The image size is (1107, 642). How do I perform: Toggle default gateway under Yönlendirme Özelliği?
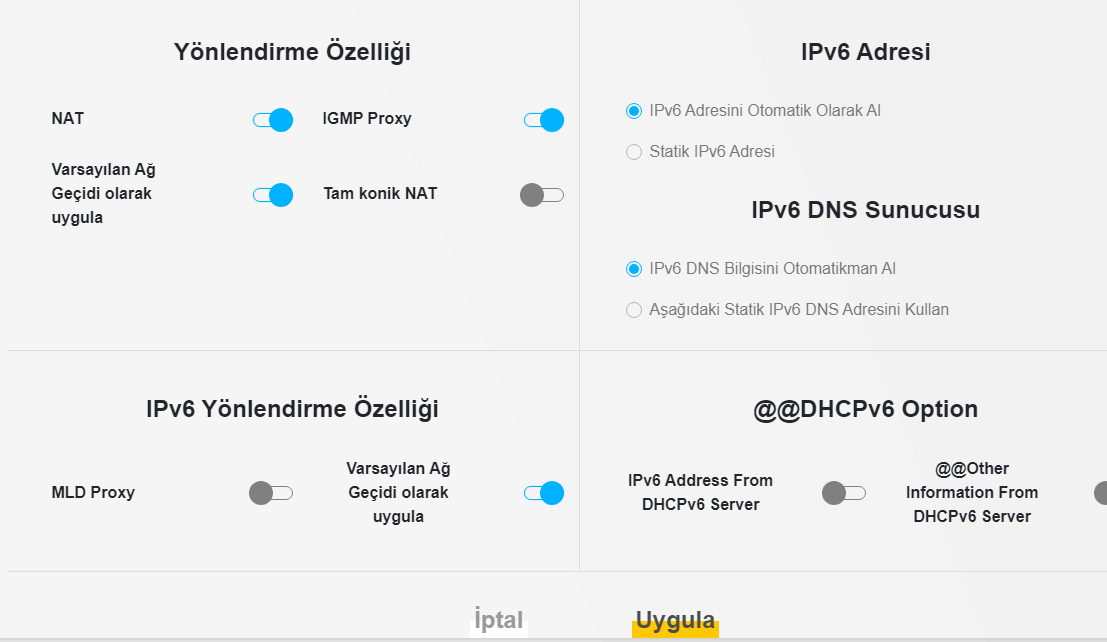coord(272,195)
